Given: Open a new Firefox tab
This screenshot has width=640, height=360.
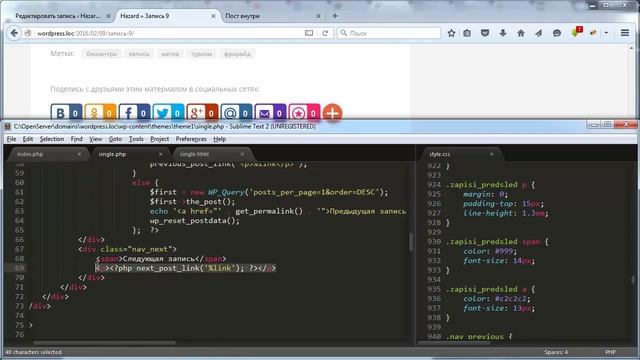Looking at the screenshot, I should (335, 16).
